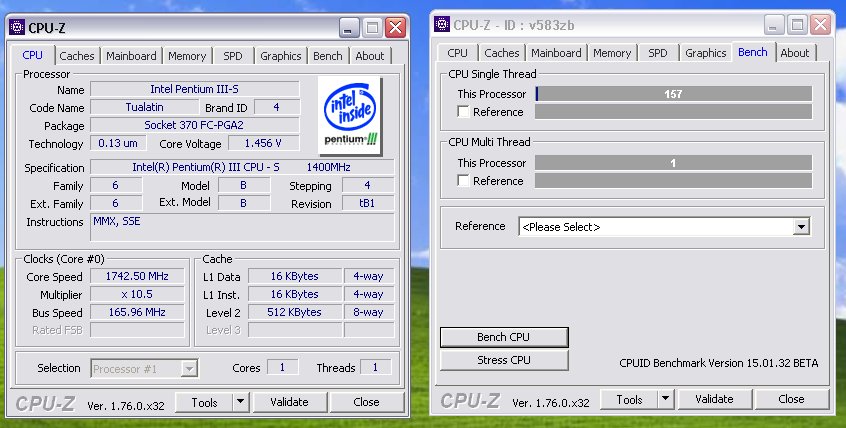Close the v583zb window with the red X
The image size is (846, 428).
tap(821, 25)
